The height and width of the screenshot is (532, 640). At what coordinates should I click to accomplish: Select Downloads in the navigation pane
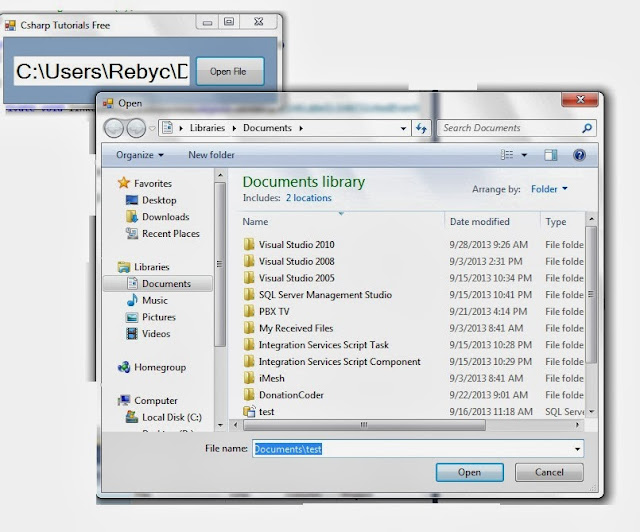158,217
